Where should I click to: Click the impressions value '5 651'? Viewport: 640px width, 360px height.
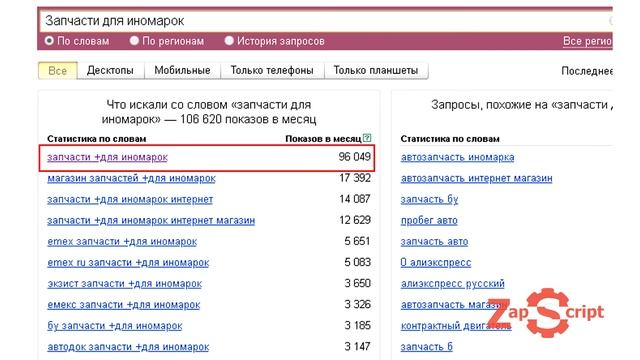[357, 241]
